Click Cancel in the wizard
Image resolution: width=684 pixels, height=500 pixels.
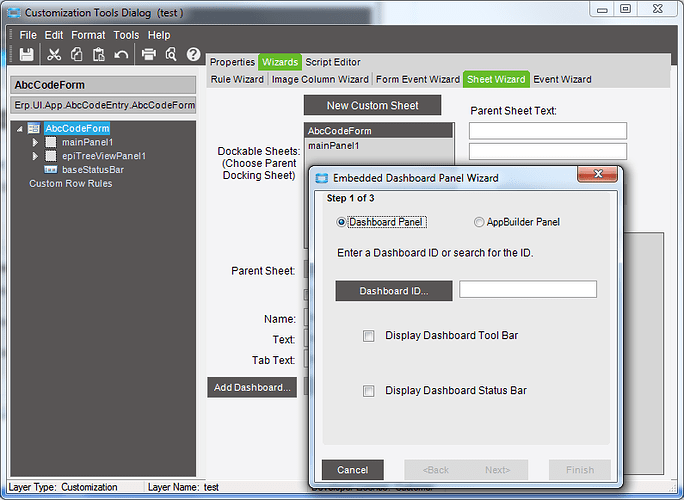tap(352, 470)
